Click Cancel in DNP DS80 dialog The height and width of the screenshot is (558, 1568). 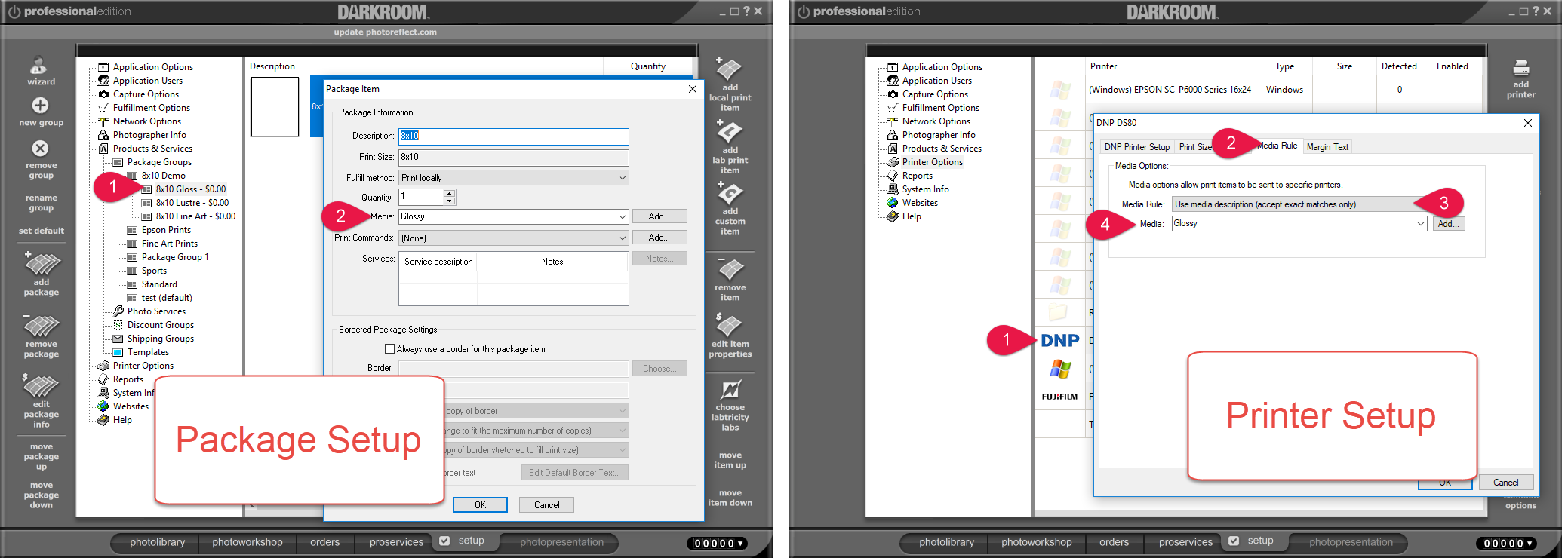(1505, 483)
